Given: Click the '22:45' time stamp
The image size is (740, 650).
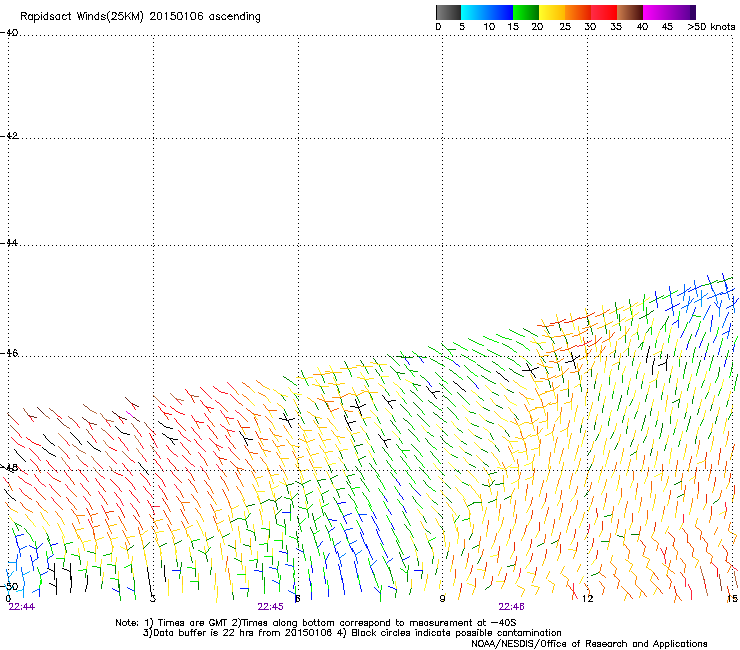Looking at the screenshot, I should click(x=270, y=607).
